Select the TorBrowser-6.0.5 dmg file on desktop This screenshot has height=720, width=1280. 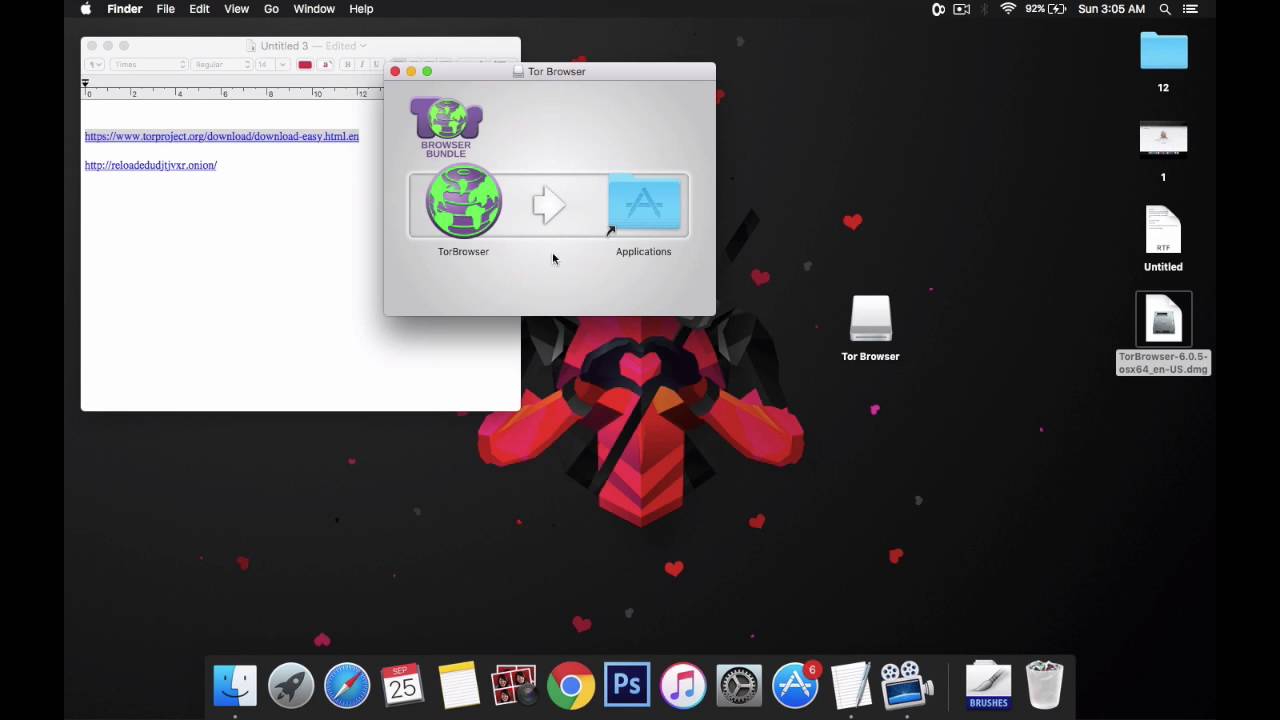coord(1163,320)
